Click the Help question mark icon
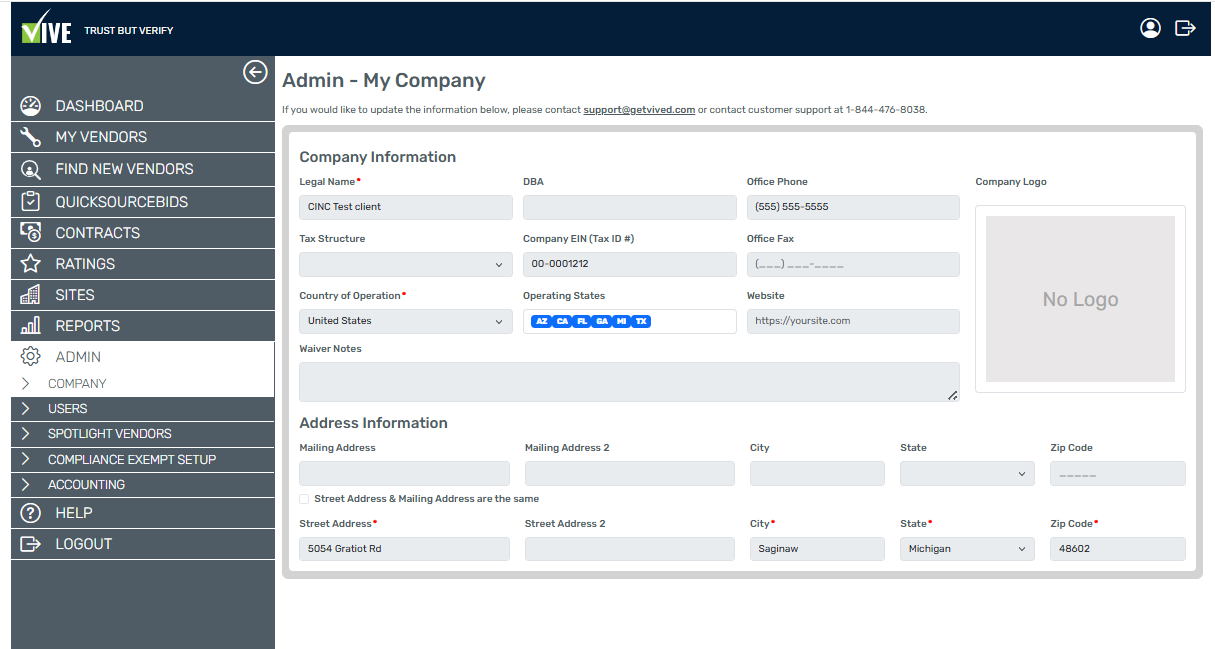Image resolution: width=1215 pixels, height=649 pixels. point(31,513)
